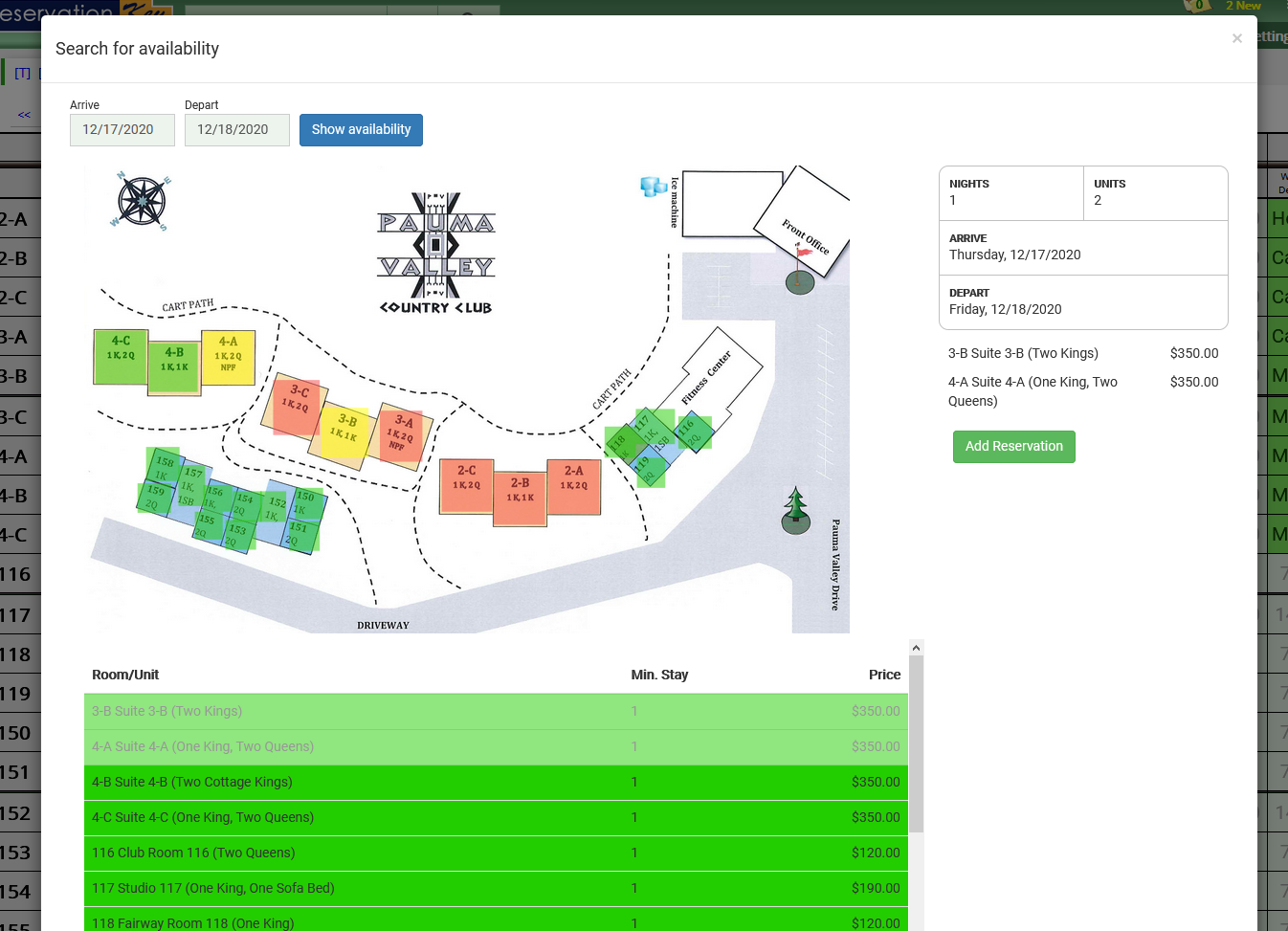Open the Depart date field
Screen dimensions: 1288x931
[x=237, y=130]
